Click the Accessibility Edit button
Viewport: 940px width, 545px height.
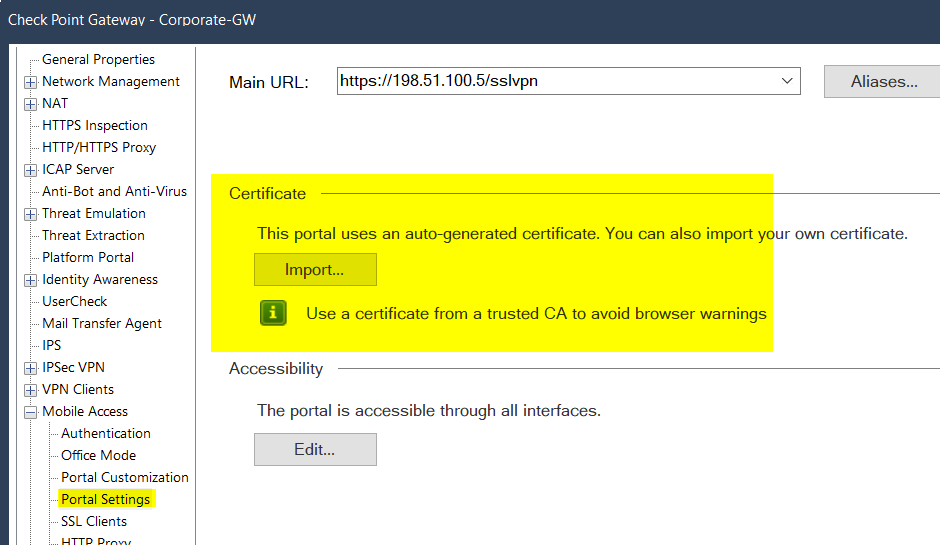point(315,449)
